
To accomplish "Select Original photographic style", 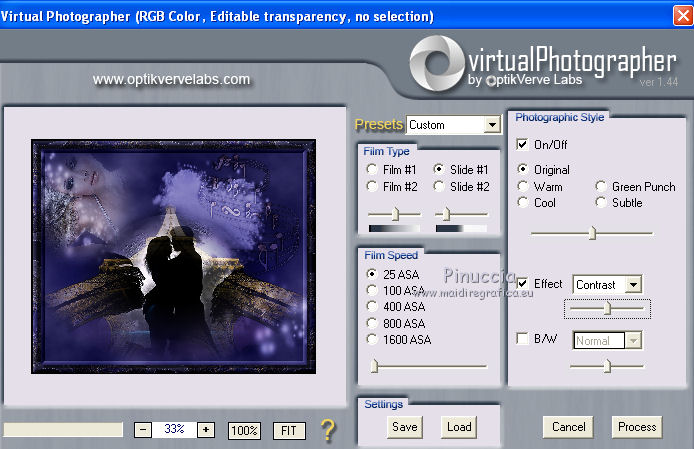I will (x=523, y=169).
